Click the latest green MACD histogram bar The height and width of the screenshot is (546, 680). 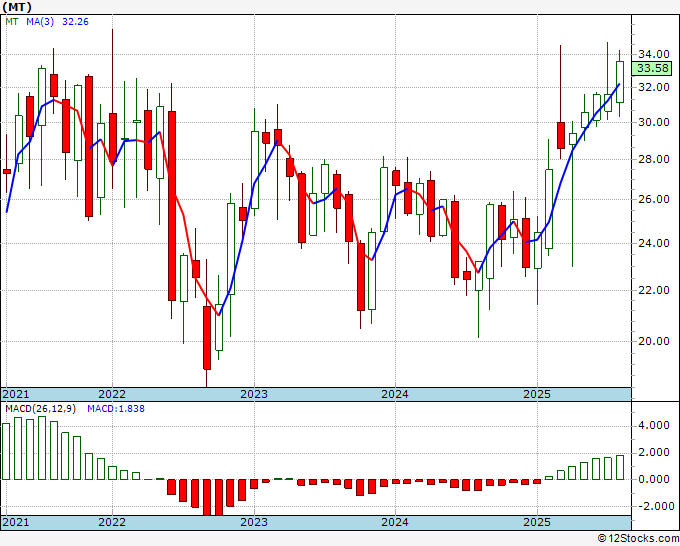620,468
